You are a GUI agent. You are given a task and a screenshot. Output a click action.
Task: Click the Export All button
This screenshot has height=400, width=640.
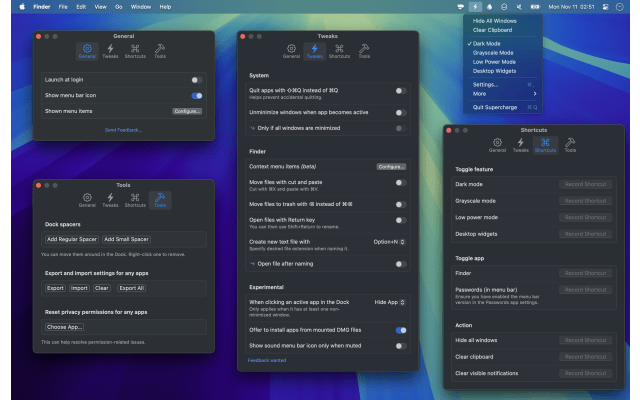tap(131, 288)
